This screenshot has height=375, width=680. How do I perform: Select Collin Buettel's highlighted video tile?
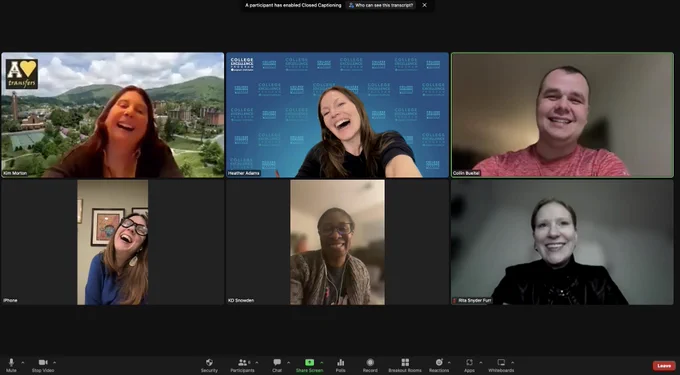(562, 115)
